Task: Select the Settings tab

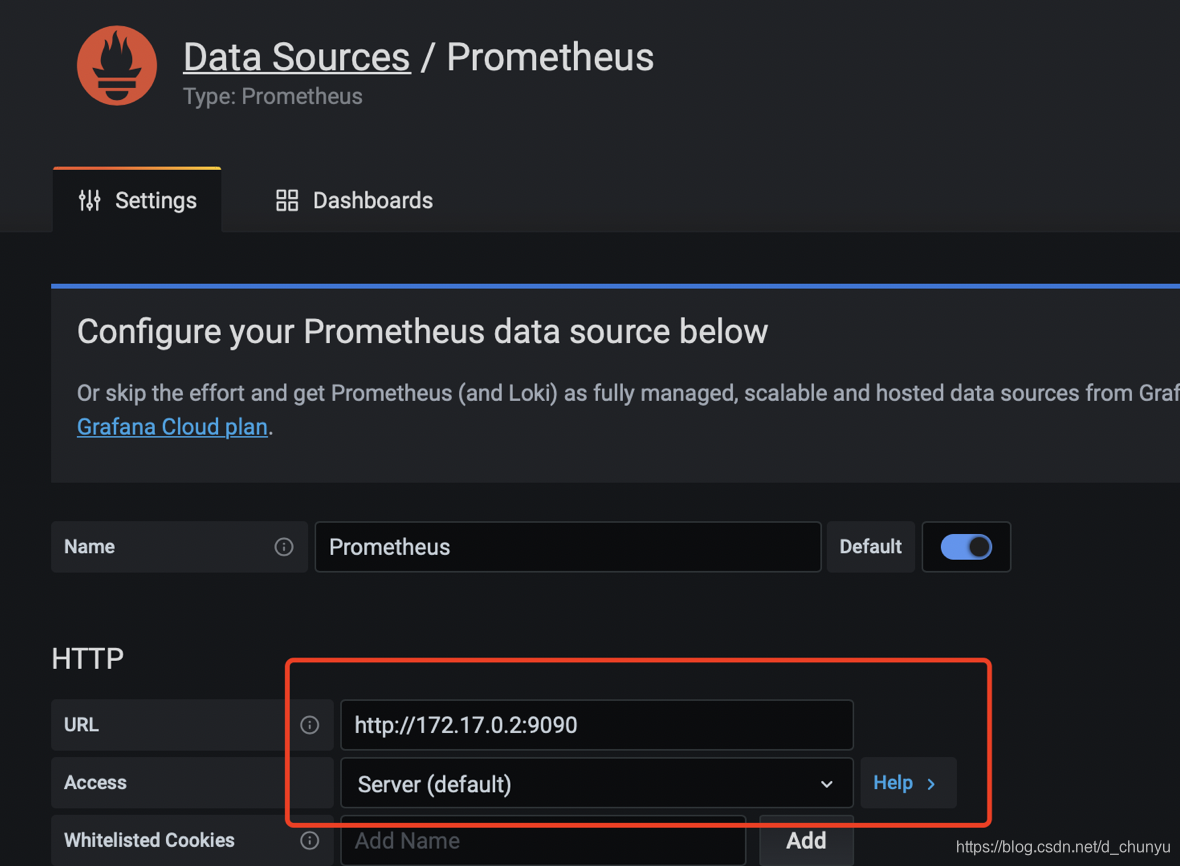Action: pos(155,200)
